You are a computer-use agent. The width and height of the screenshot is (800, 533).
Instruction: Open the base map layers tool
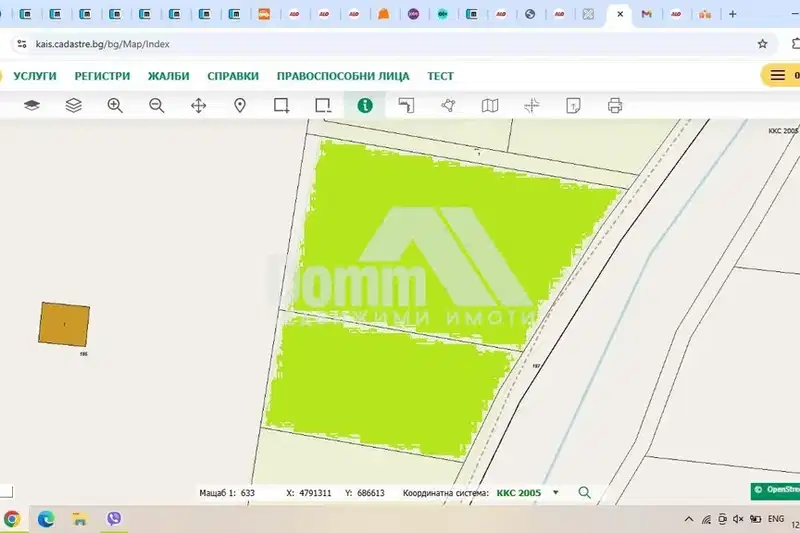pos(32,106)
